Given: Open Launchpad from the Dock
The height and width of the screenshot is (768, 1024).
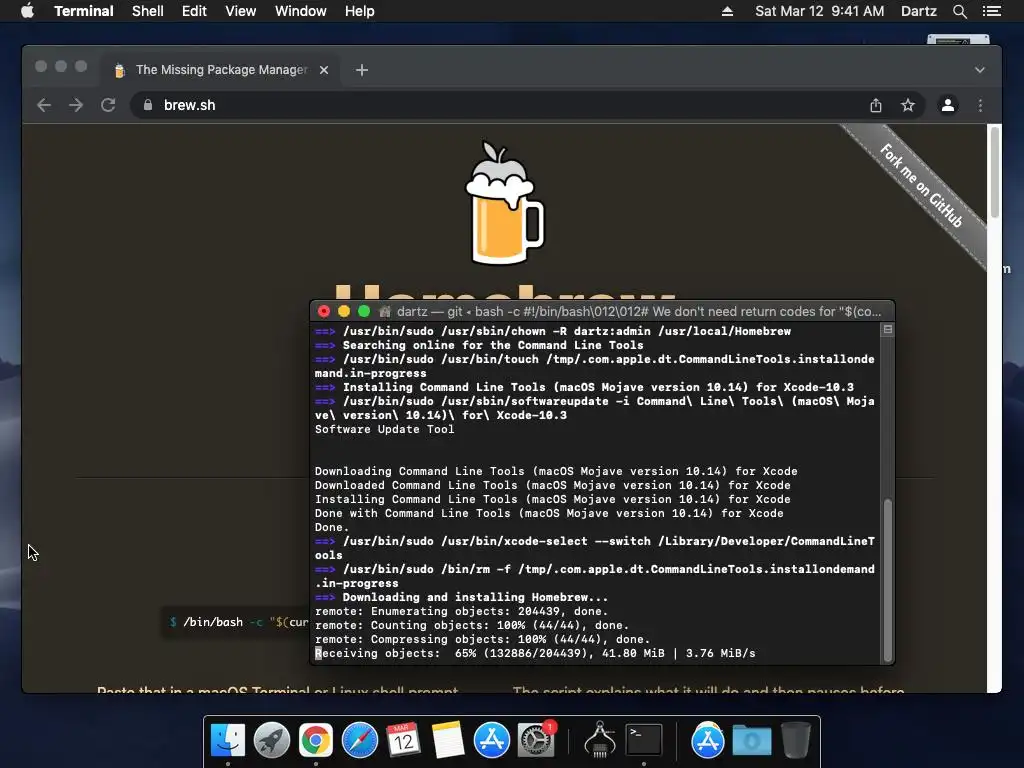Looking at the screenshot, I should tap(272, 740).
